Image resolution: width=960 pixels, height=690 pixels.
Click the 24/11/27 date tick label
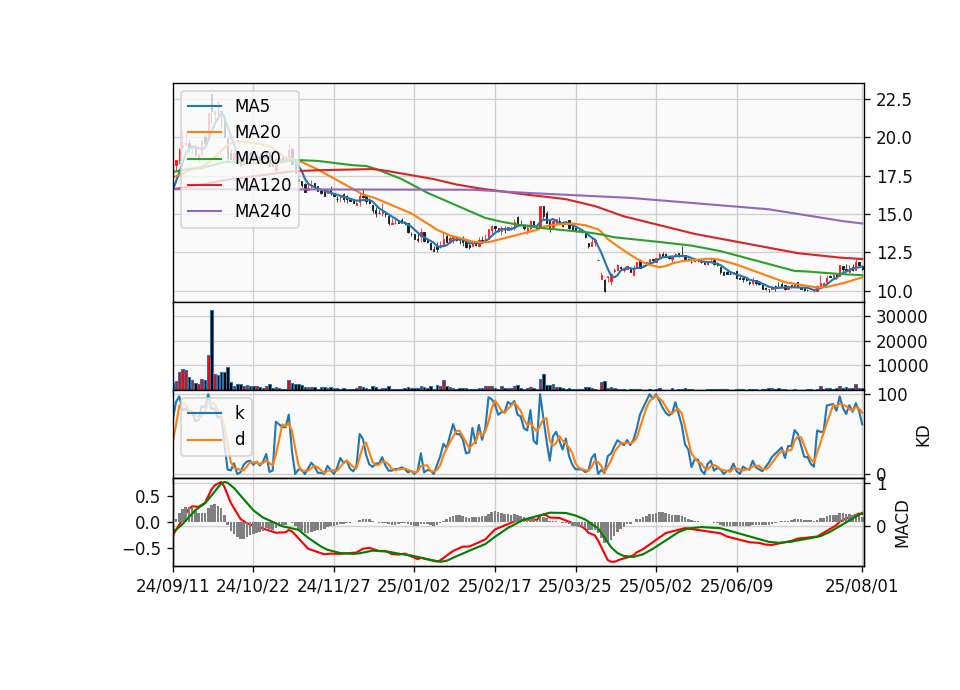pyautogui.click(x=334, y=586)
